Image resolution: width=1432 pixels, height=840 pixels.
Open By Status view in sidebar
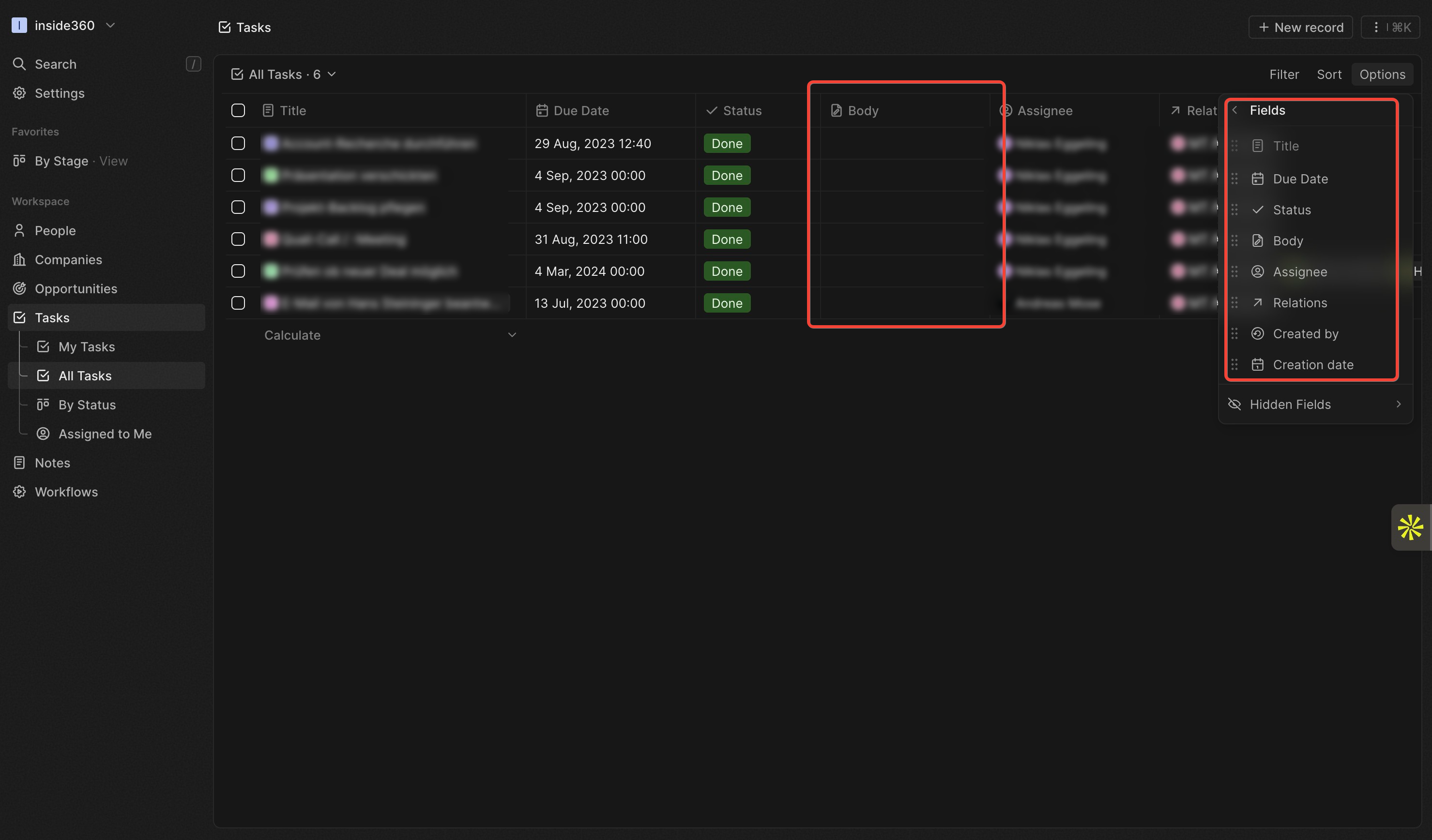click(87, 405)
